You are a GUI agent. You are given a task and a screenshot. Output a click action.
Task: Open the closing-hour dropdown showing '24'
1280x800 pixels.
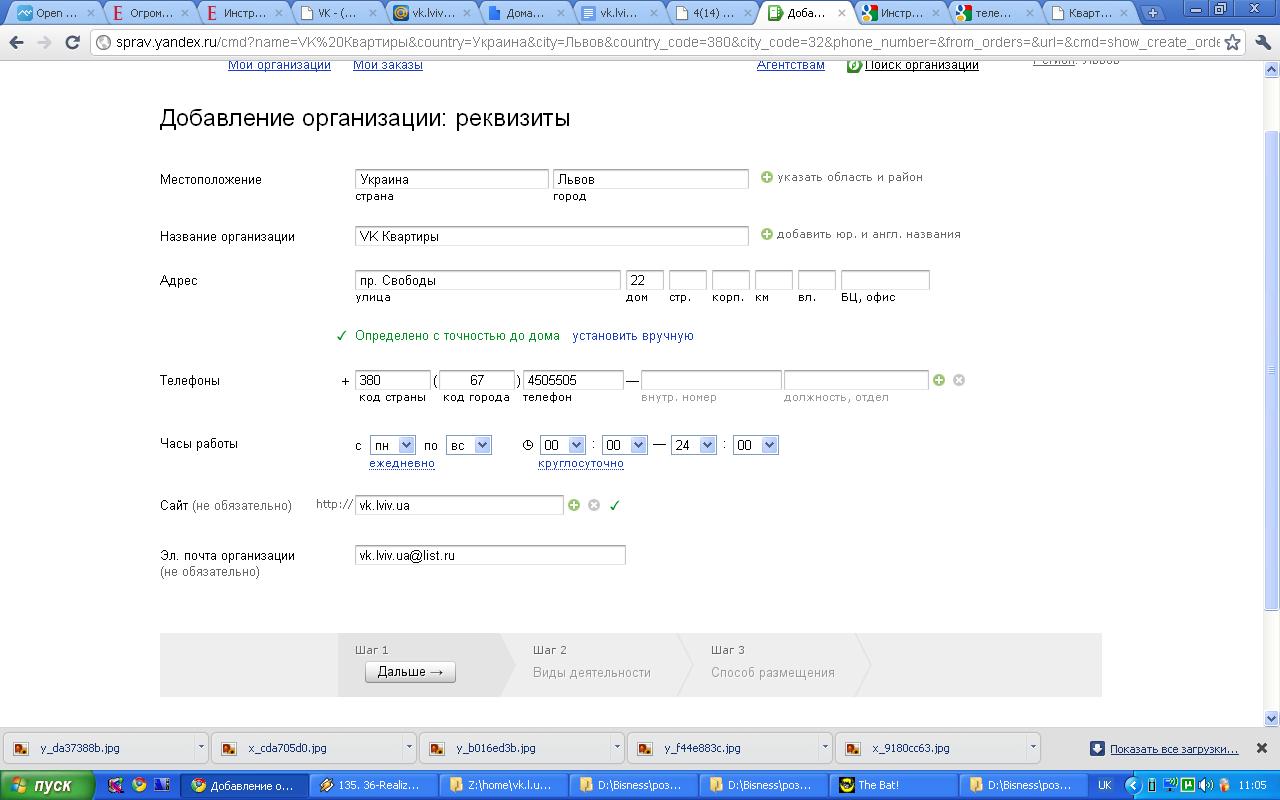point(694,445)
